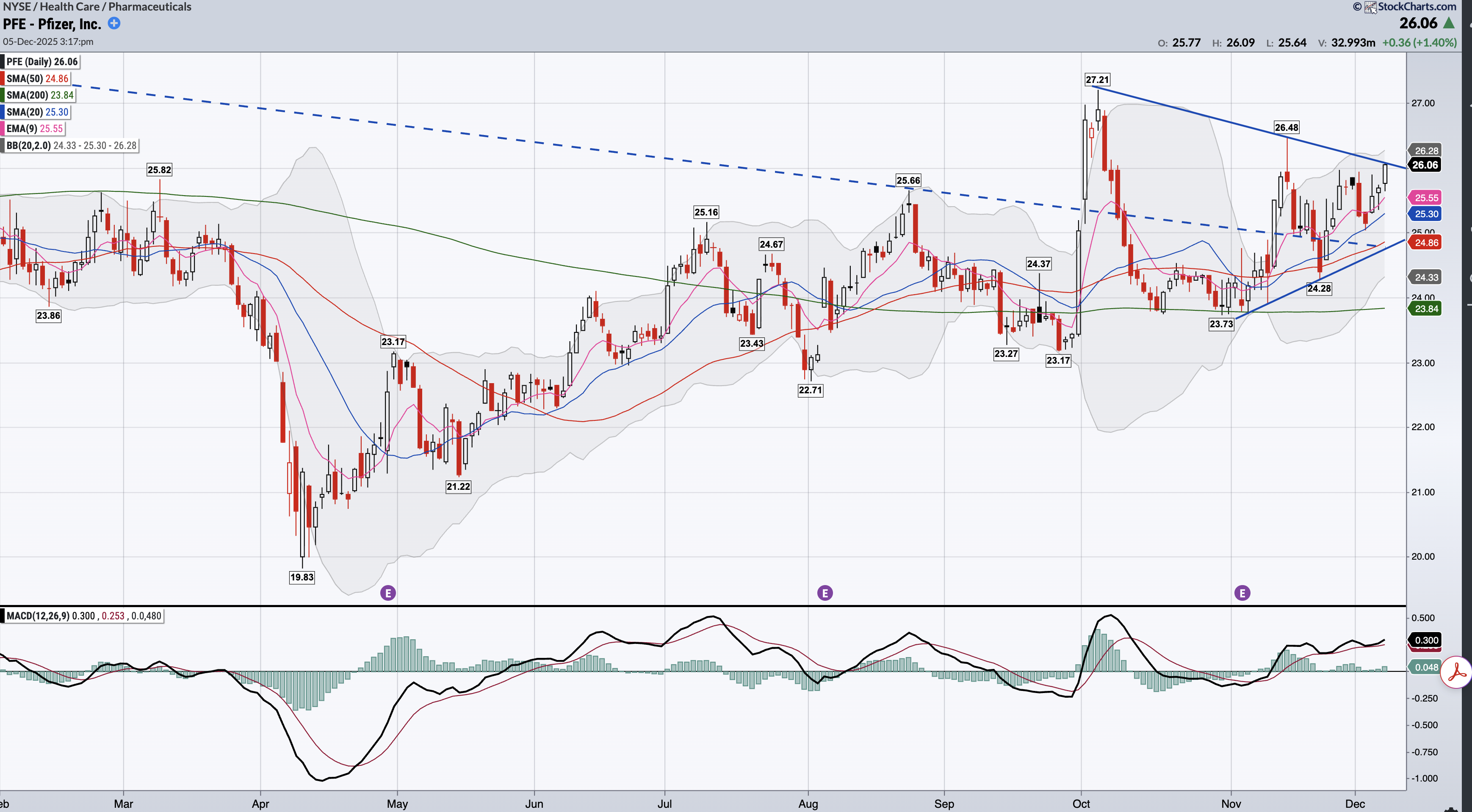The image size is (1472, 812).
Task: Click the PFE - Pfizer, Inc. title
Action: click(52, 24)
